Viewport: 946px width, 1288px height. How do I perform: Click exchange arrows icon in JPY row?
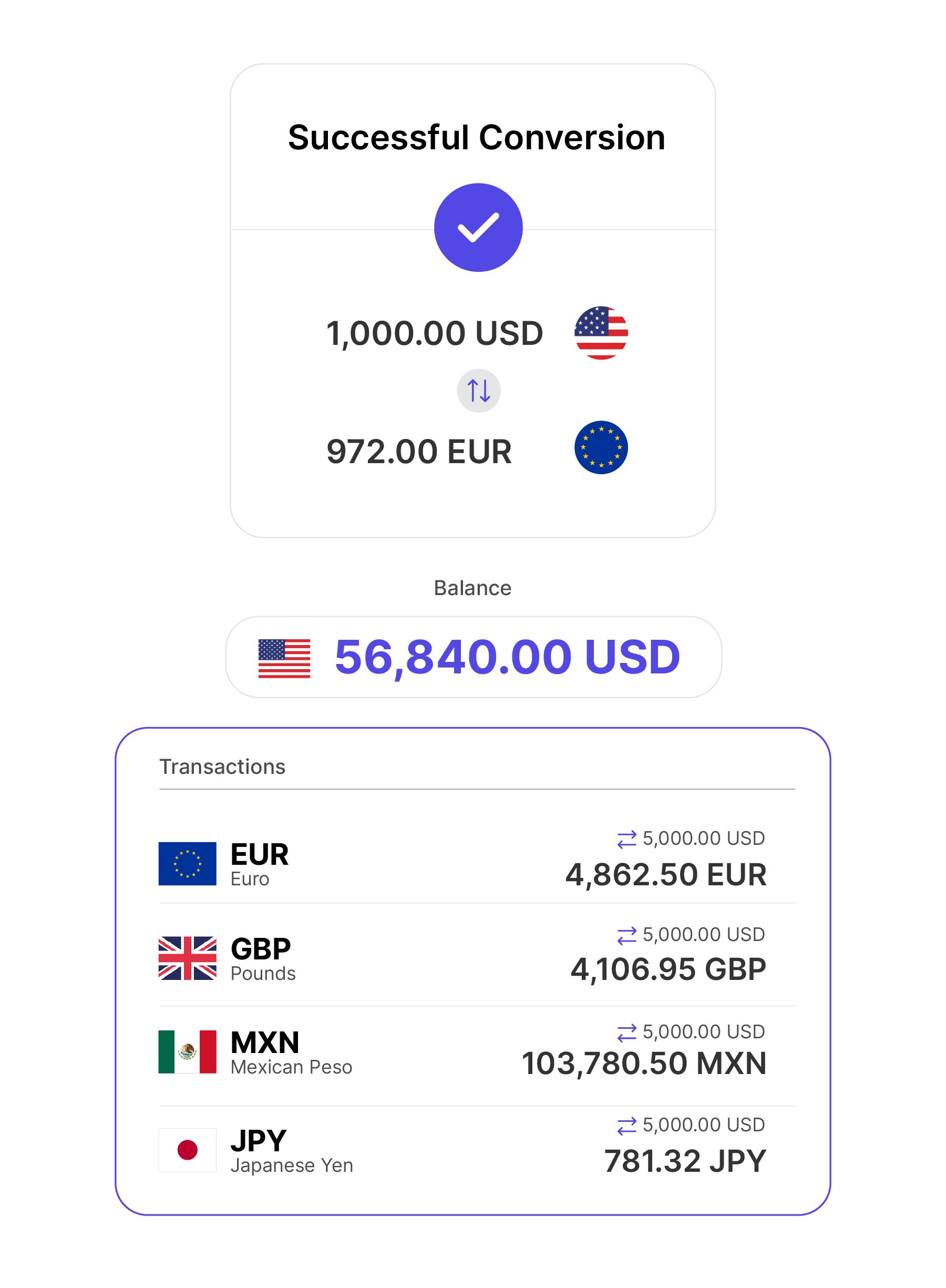click(x=626, y=1126)
